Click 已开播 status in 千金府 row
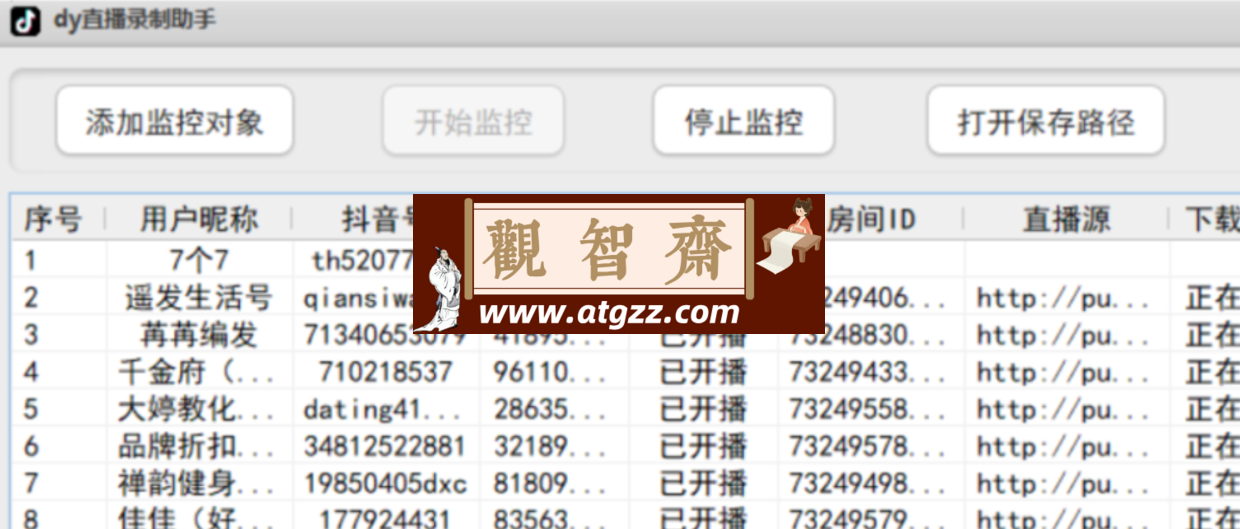This screenshot has width=1240, height=529. point(703,372)
